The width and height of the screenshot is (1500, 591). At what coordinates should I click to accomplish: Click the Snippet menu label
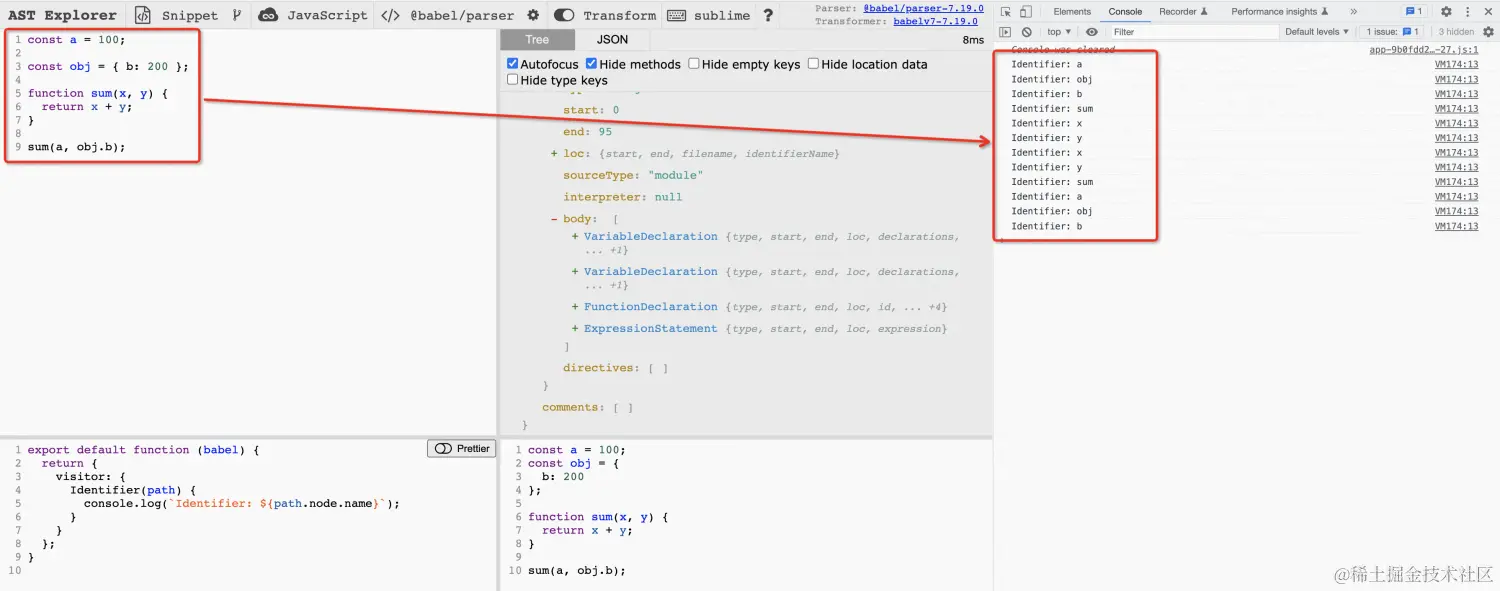(x=189, y=15)
